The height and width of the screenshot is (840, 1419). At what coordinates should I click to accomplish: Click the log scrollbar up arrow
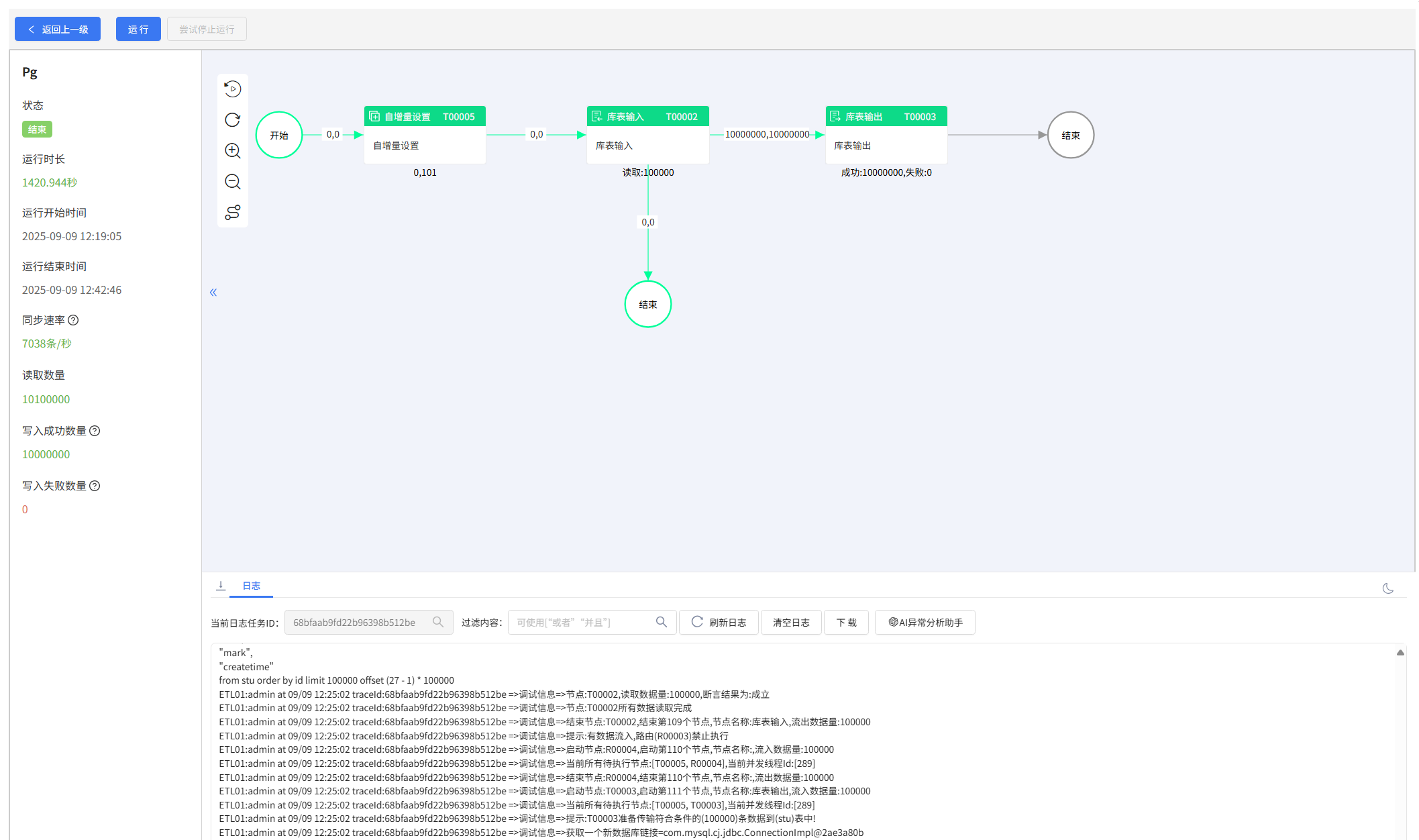pos(1400,652)
